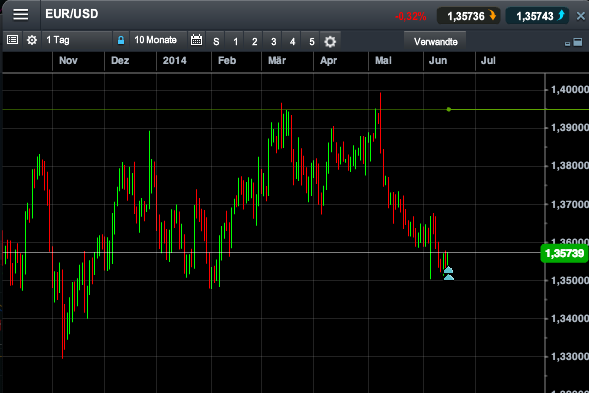Screen dimensions: 589x393
Task: Select the S preset button
Action: tap(216, 41)
